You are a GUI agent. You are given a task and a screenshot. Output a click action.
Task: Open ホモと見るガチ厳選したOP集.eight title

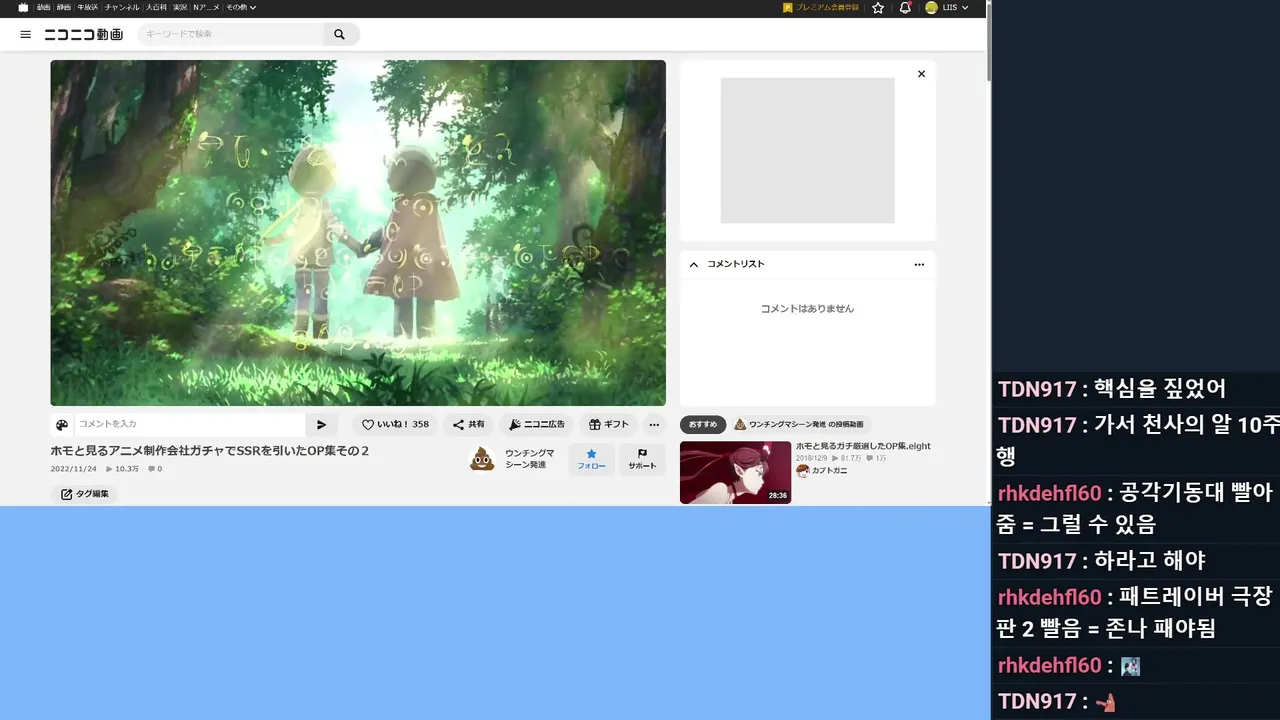863,446
